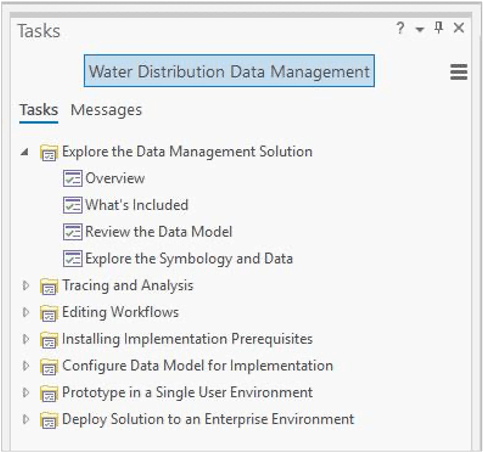This screenshot has width=483, height=452.
Task: Expand Configure Data Model for Implementation group
Action: pos(26,366)
